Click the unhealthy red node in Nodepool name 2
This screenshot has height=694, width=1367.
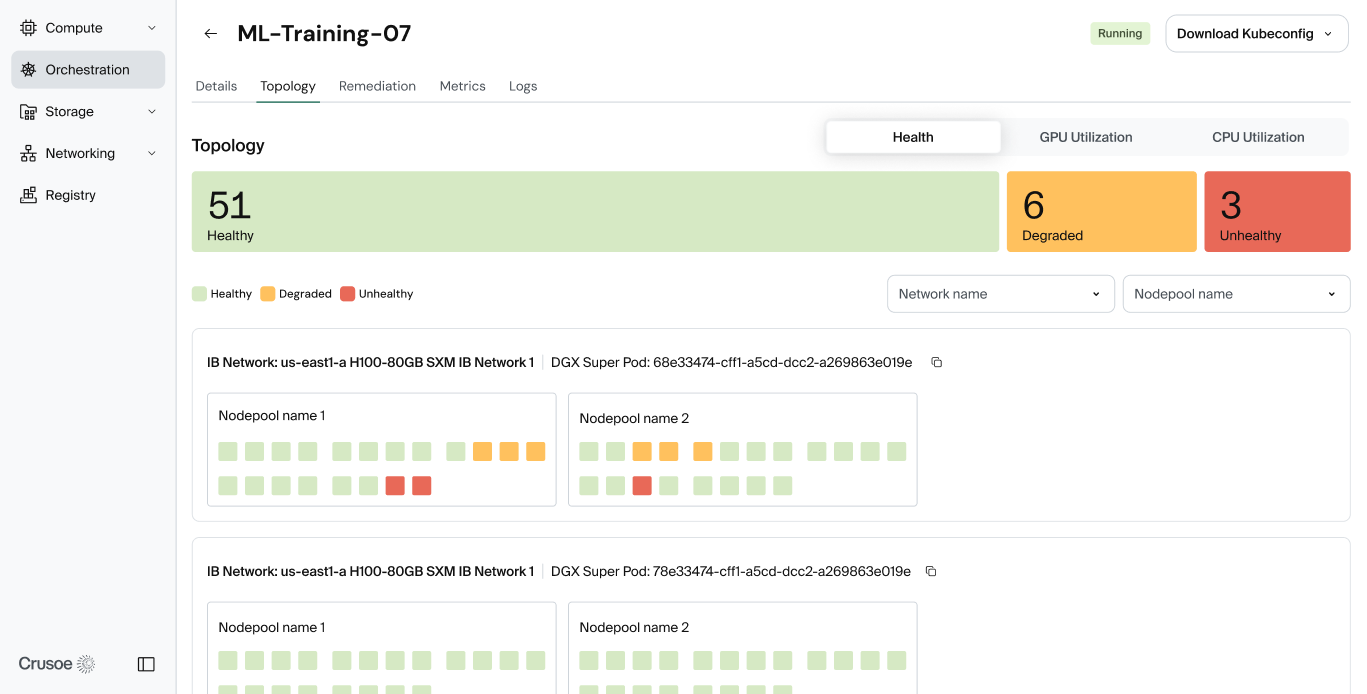[x=642, y=486]
